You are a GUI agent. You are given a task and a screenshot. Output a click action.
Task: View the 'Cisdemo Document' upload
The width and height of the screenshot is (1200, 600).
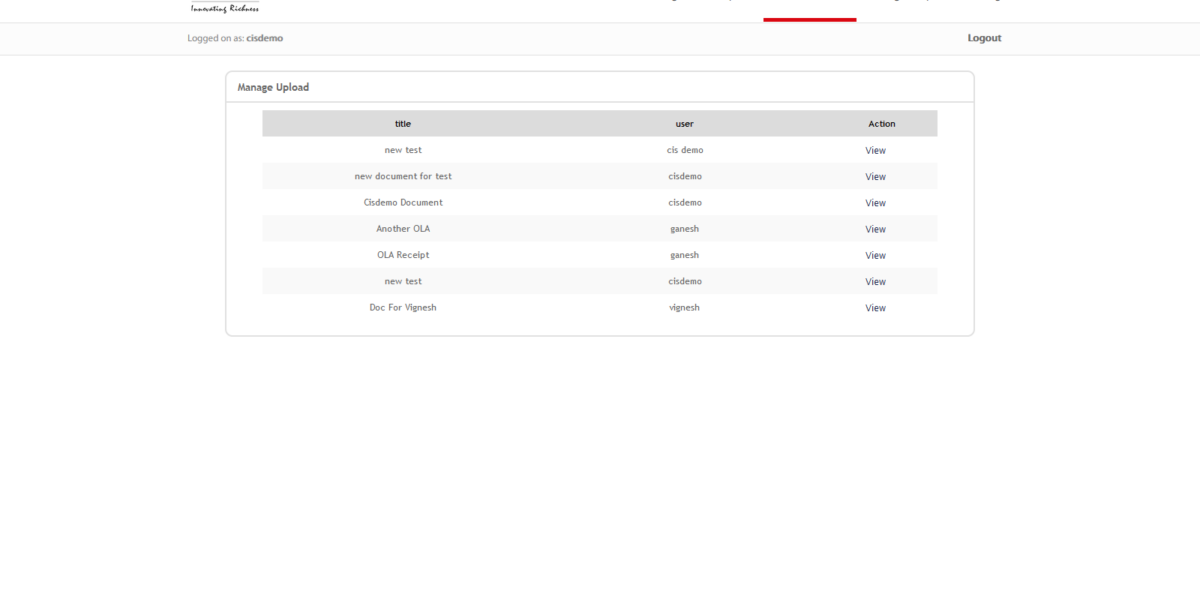[x=875, y=202]
